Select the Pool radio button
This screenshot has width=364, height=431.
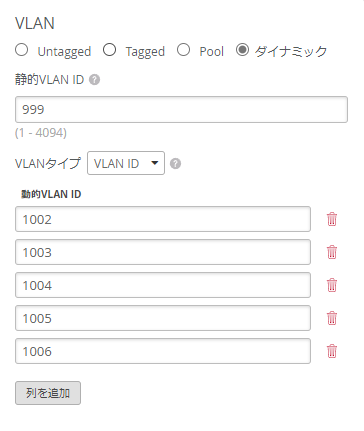183,50
